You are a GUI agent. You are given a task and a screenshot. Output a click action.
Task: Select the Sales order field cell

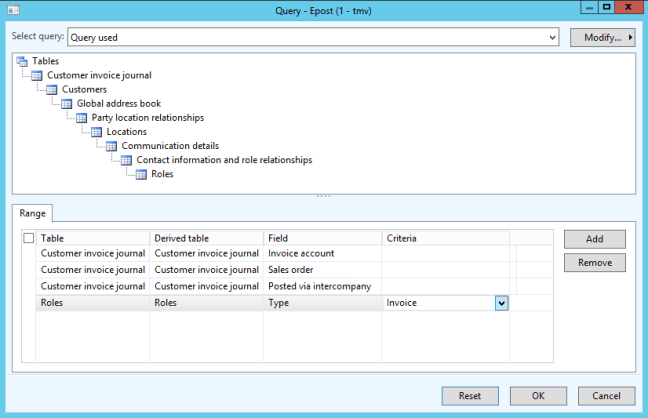(x=322, y=270)
